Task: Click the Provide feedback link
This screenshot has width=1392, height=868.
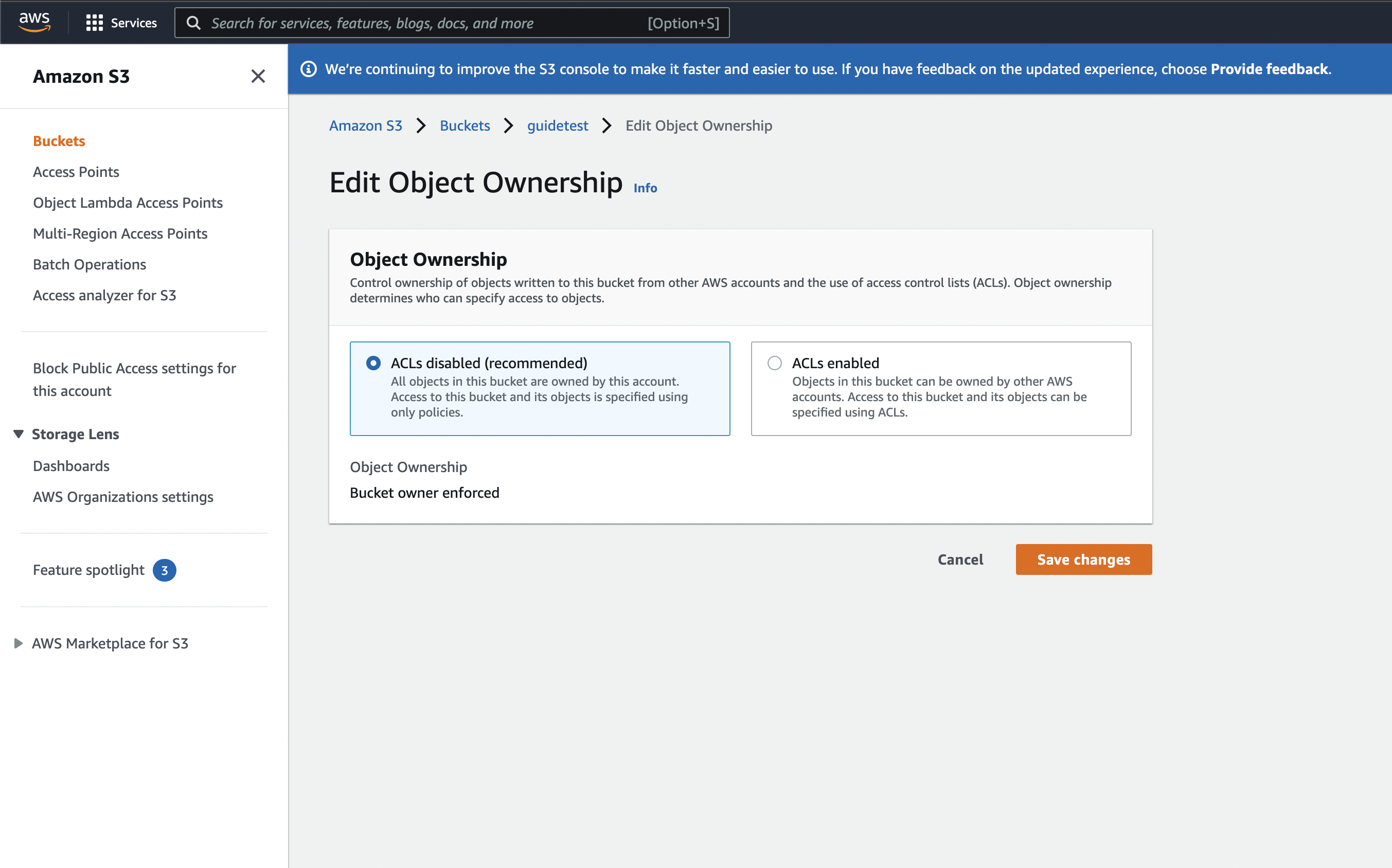Action: click(1269, 69)
